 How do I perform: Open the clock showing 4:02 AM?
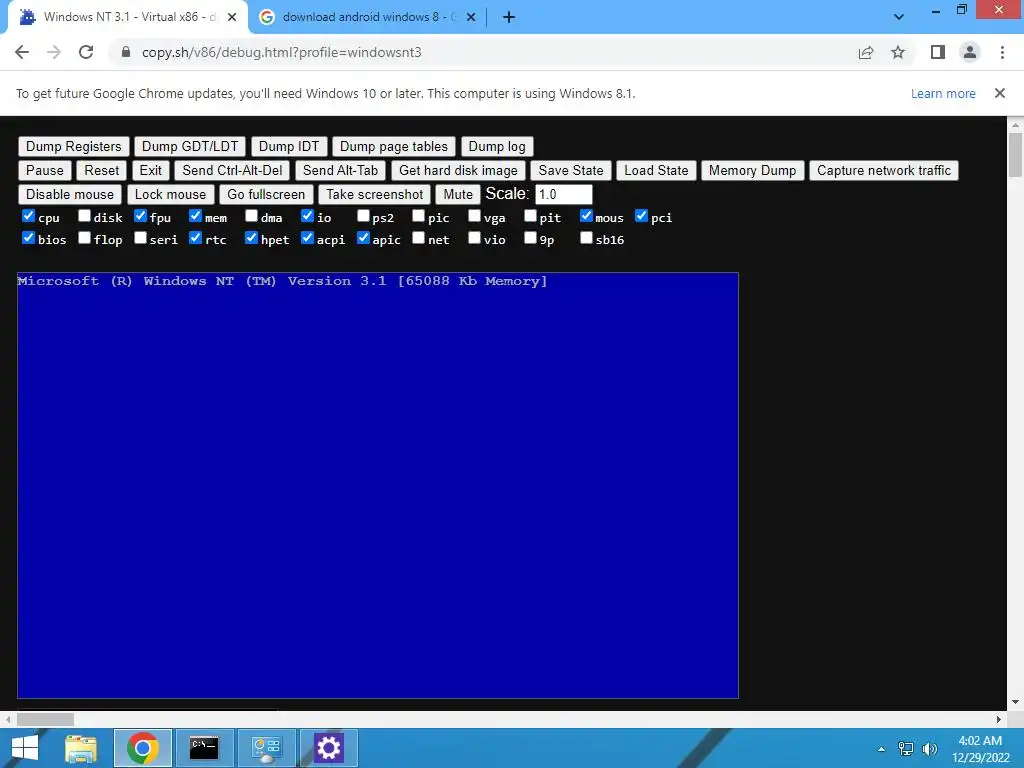[x=980, y=749]
